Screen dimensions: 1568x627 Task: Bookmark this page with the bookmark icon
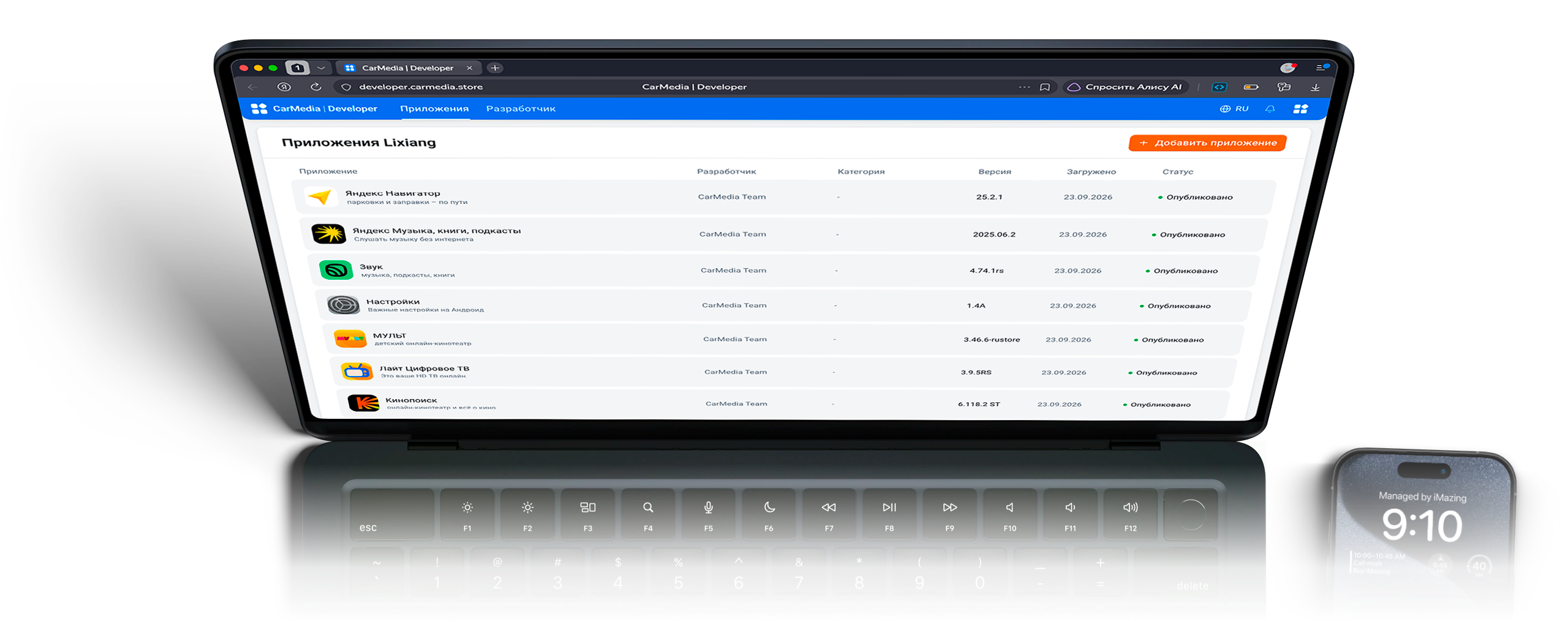click(x=1045, y=87)
